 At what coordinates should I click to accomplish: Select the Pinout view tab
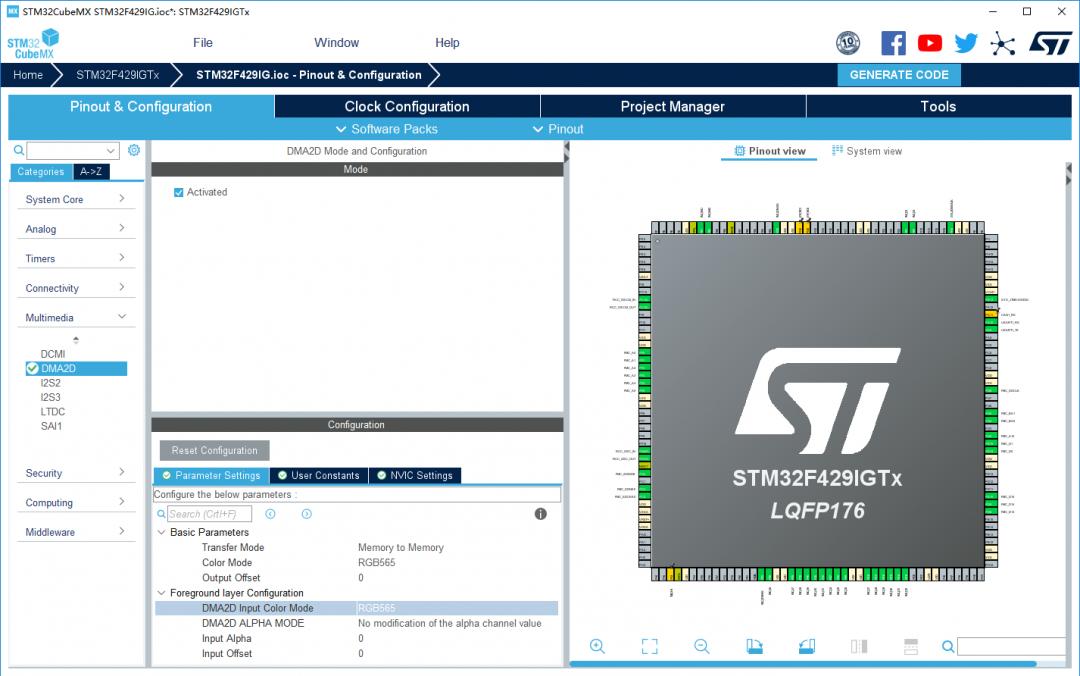pos(769,151)
